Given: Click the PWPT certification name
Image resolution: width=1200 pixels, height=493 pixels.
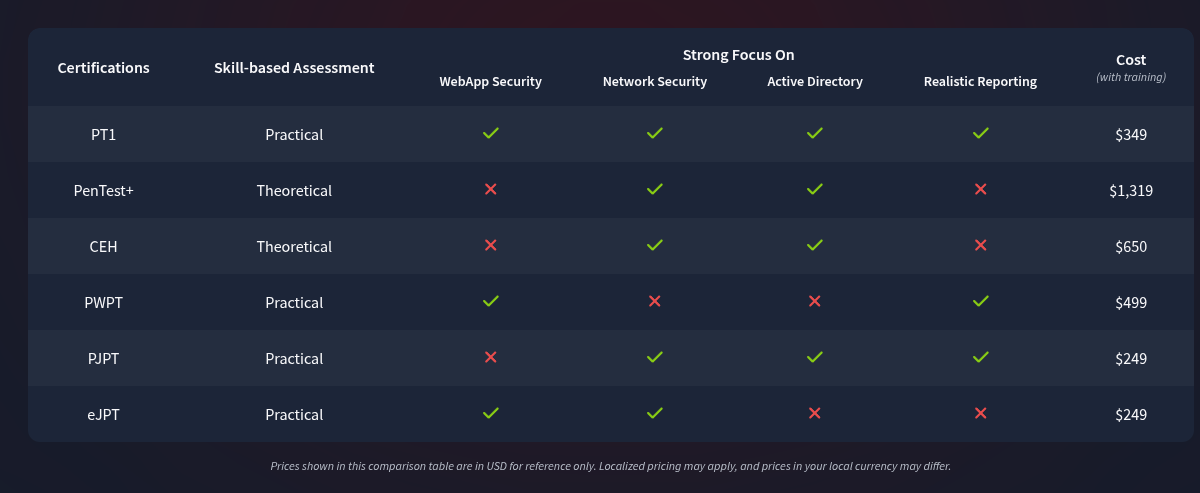Looking at the screenshot, I should (103, 302).
